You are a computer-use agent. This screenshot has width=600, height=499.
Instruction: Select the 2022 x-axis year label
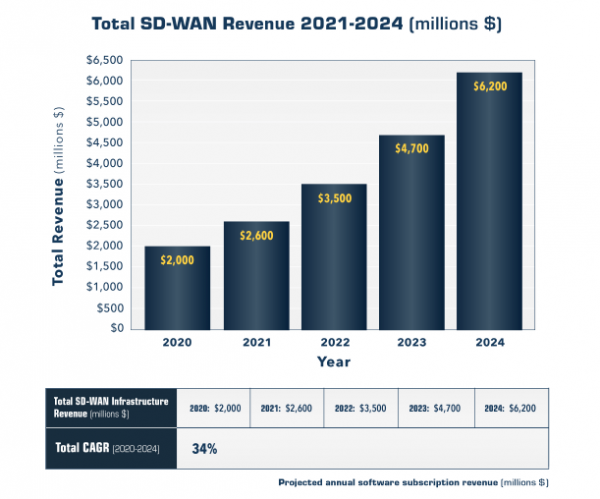(335, 342)
